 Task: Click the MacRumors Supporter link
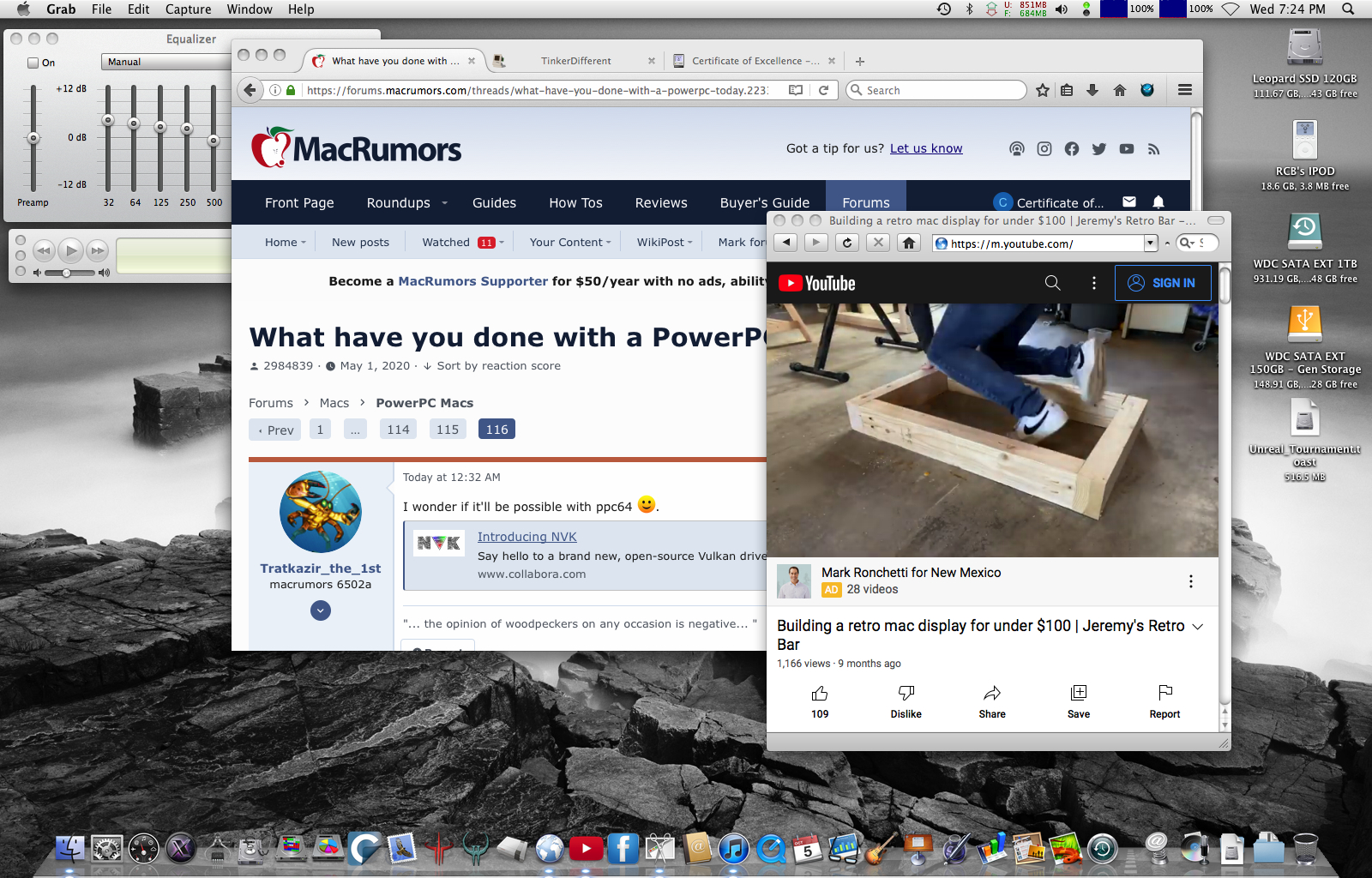pos(472,281)
